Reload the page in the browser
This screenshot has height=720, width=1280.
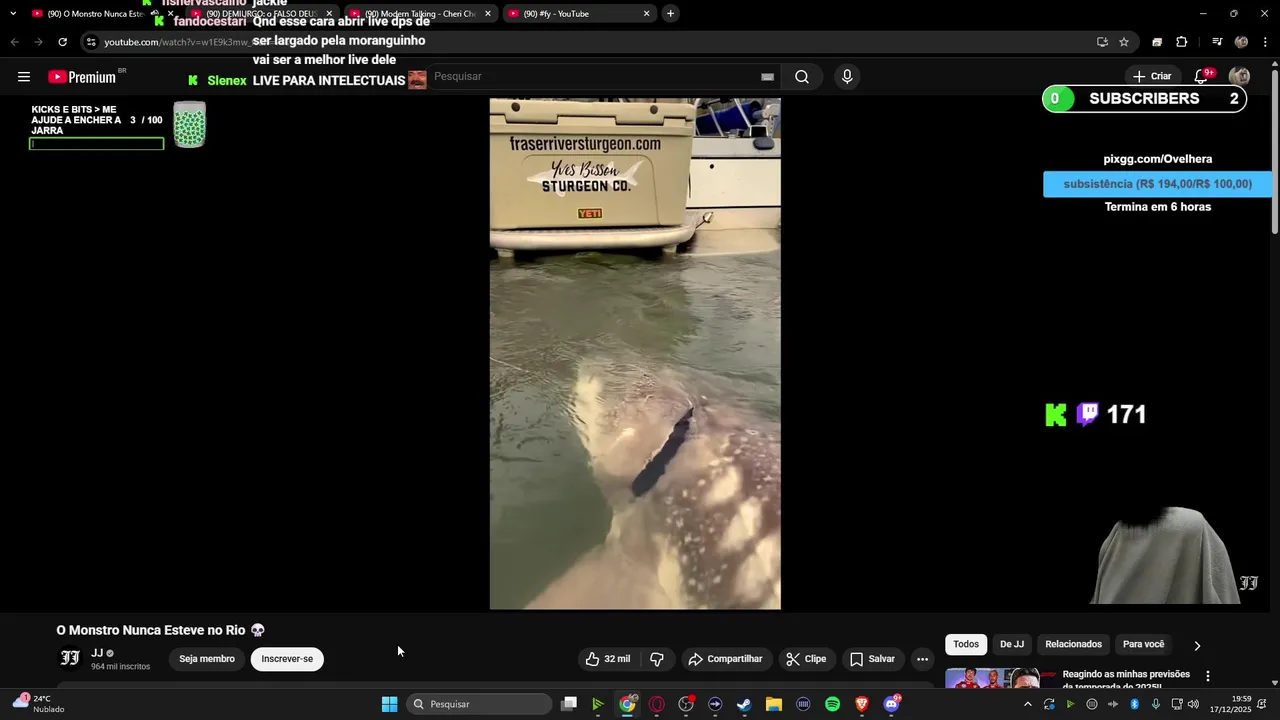[62, 42]
